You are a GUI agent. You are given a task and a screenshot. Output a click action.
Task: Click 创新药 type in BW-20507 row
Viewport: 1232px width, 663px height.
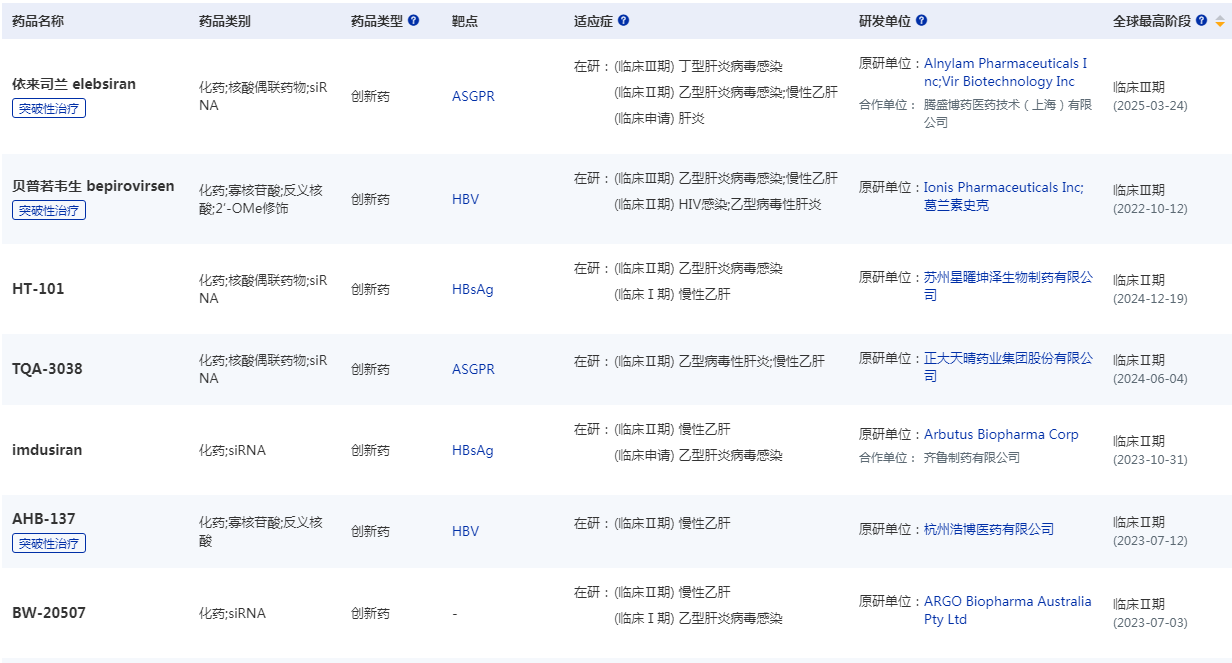coord(370,613)
